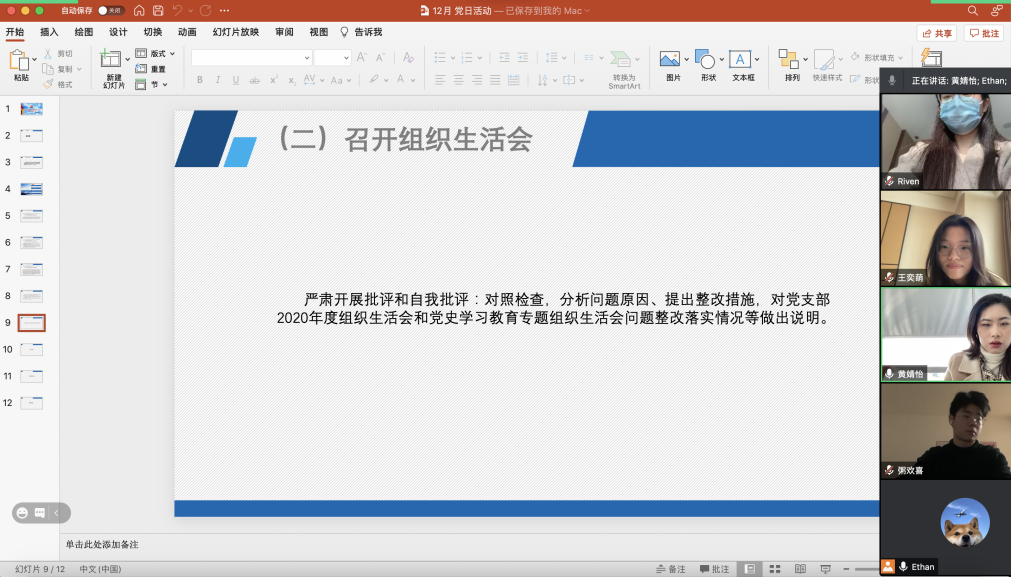Viewport: 1011px width, 577px height.
Task: Click the Share (共享) button
Action: click(x=937, y=33)
